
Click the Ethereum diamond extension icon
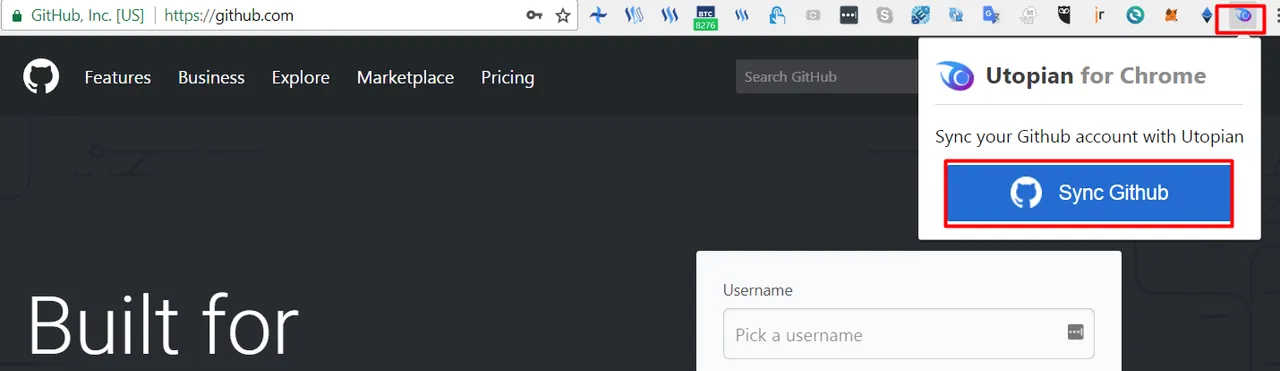(1207, 16)
